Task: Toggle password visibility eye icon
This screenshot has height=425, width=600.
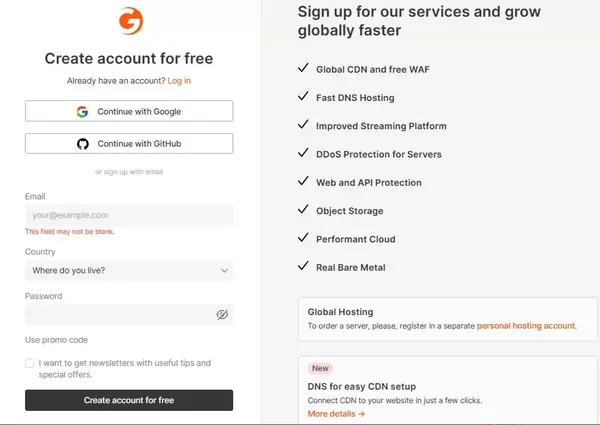Action: pos(222,315)
